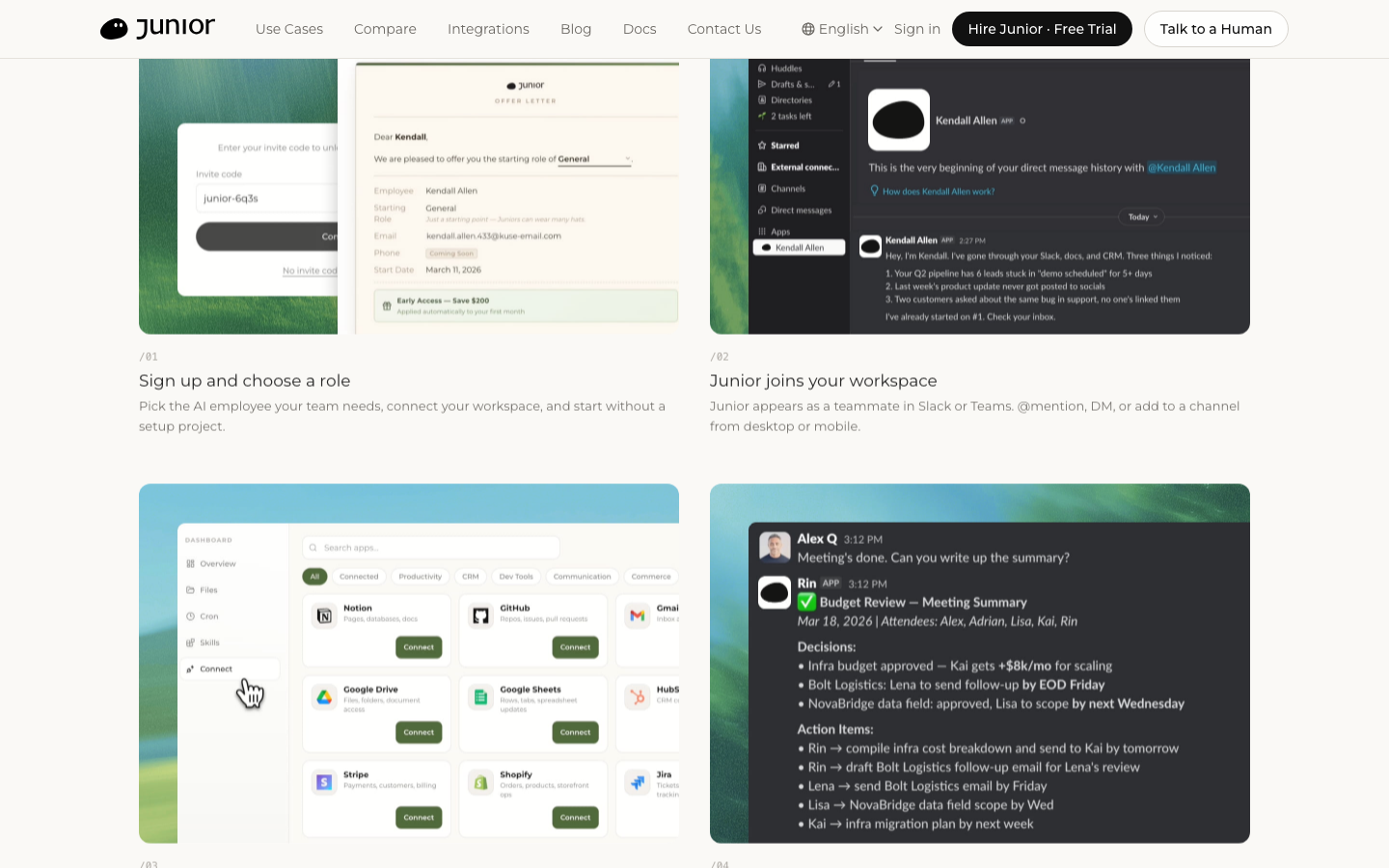
Task: Click Sign in
Action: (917, 29)
